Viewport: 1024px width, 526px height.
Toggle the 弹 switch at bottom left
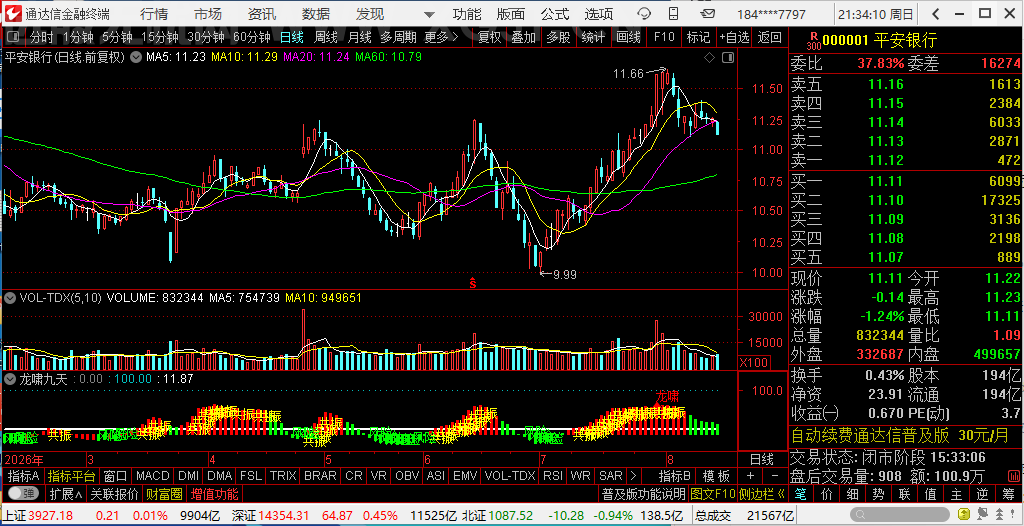[x=23, y=493]
